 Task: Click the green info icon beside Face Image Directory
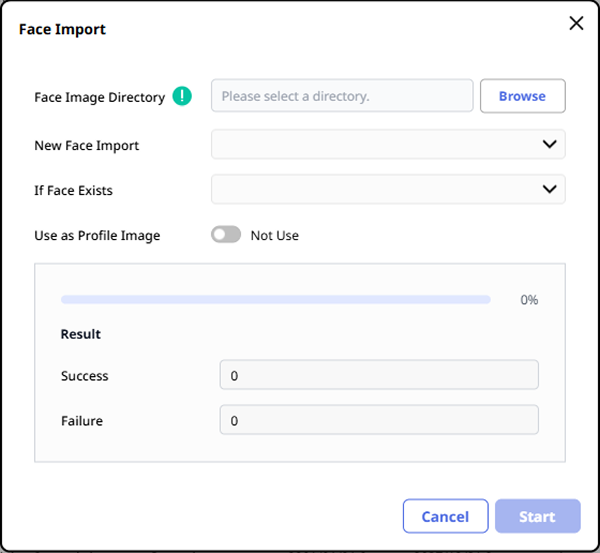182,97
